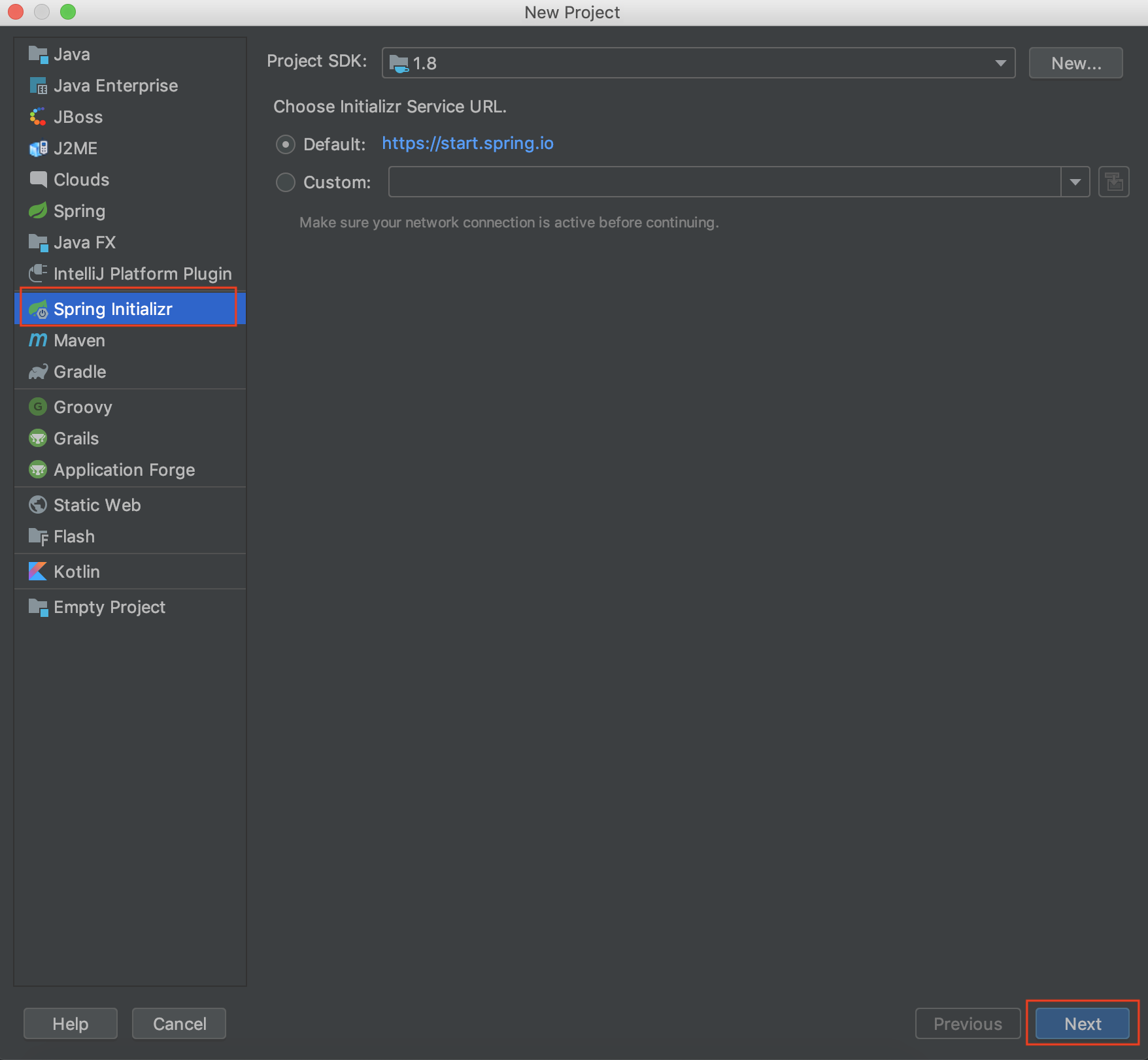Select the Static Web label
1148x1060 pixels.
(x=97, y=505)
